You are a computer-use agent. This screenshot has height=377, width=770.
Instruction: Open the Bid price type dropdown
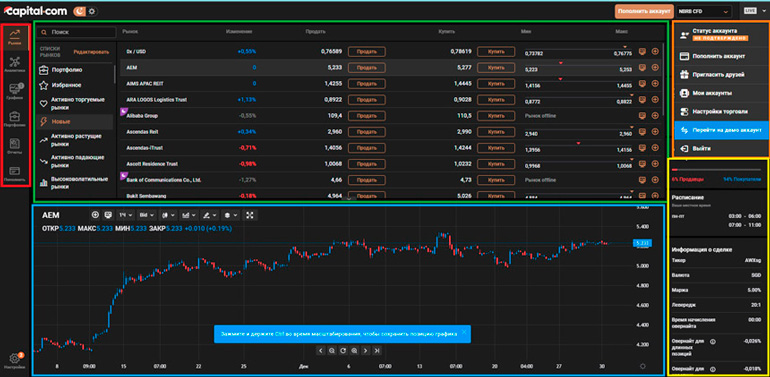(146, 215)
